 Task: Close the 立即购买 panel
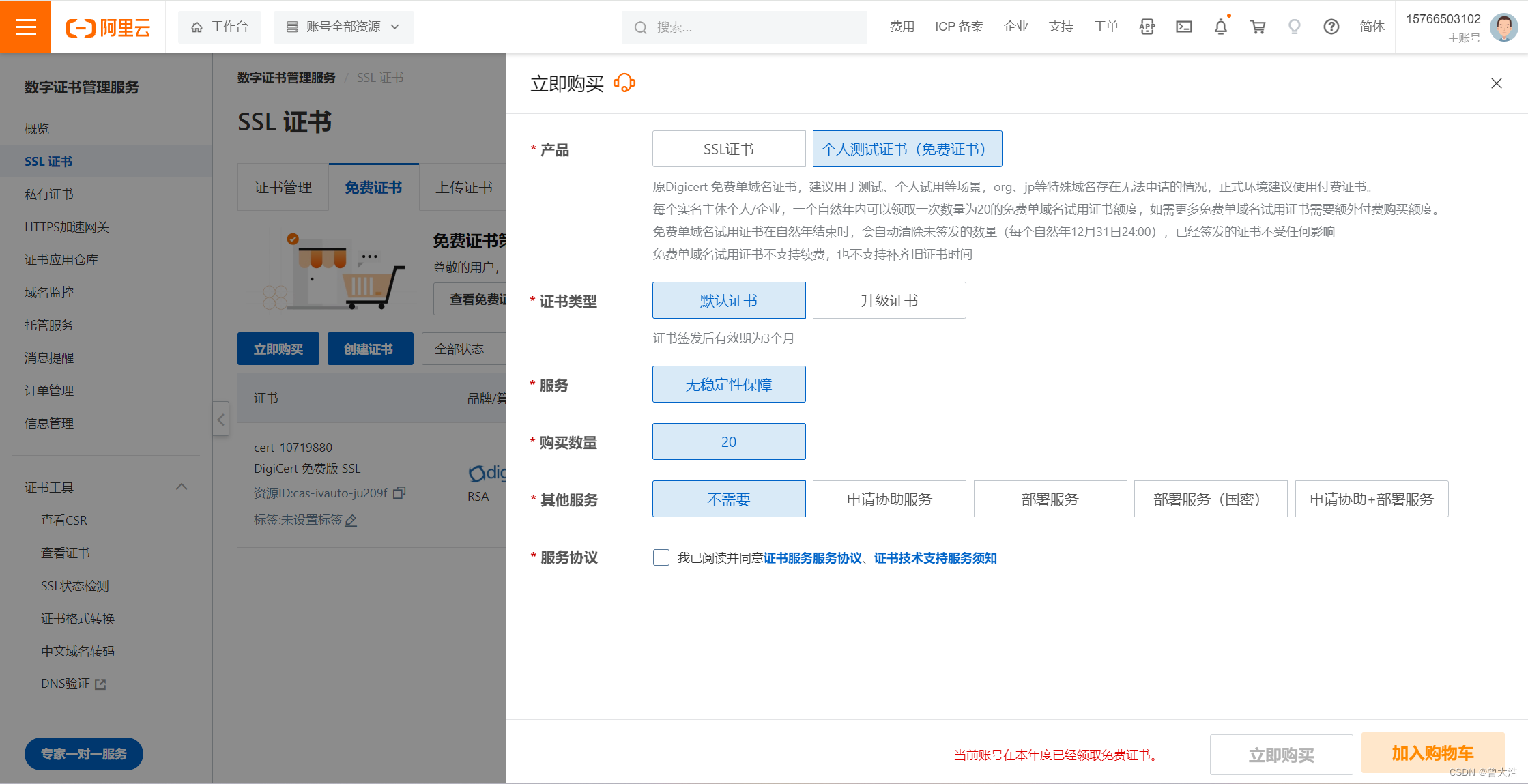pos(1497,83)
